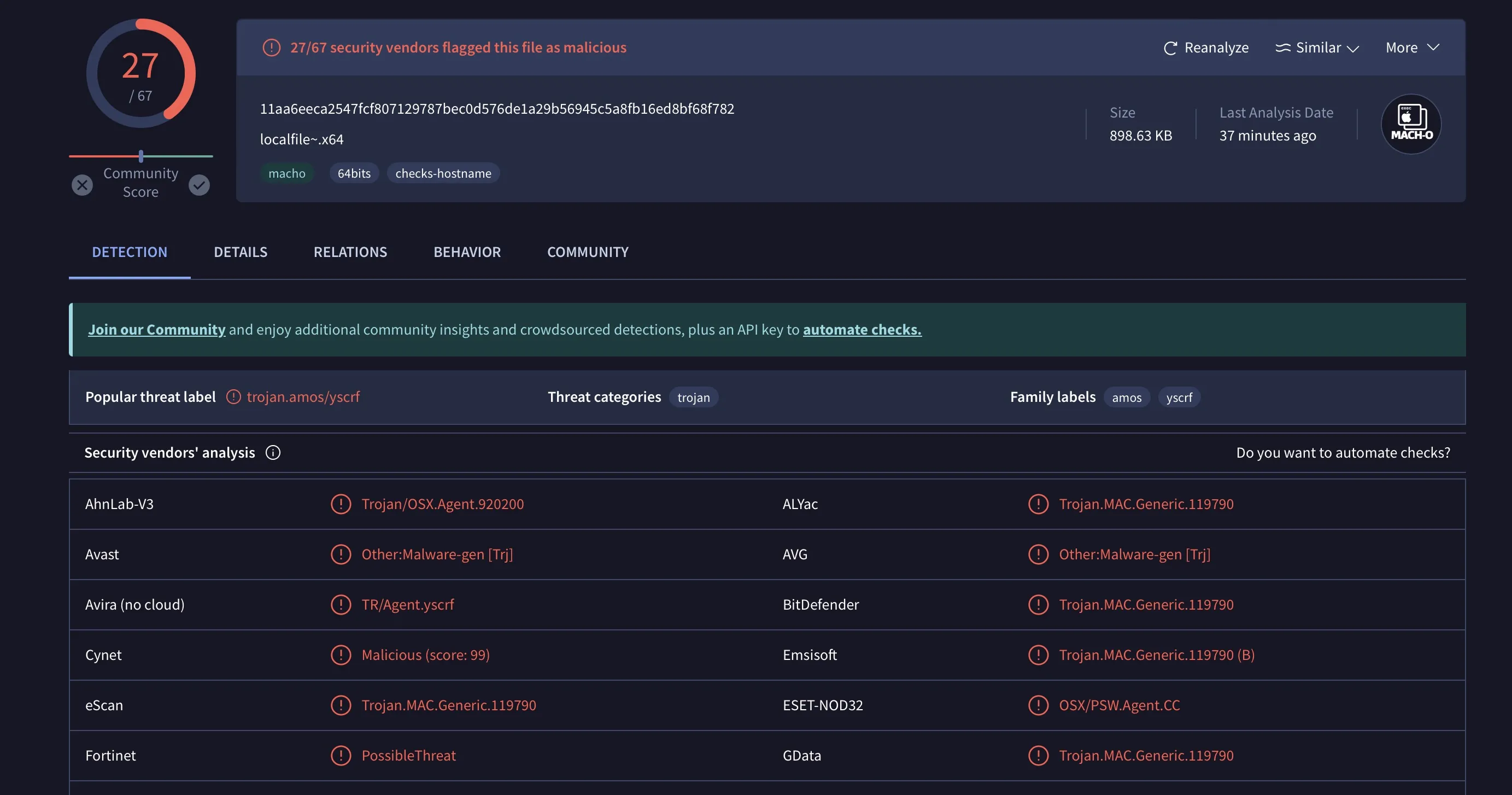Click the Community Score slider track
Image resolution: width=1512 pixels, height=795 pixels.
click(141, 156)
